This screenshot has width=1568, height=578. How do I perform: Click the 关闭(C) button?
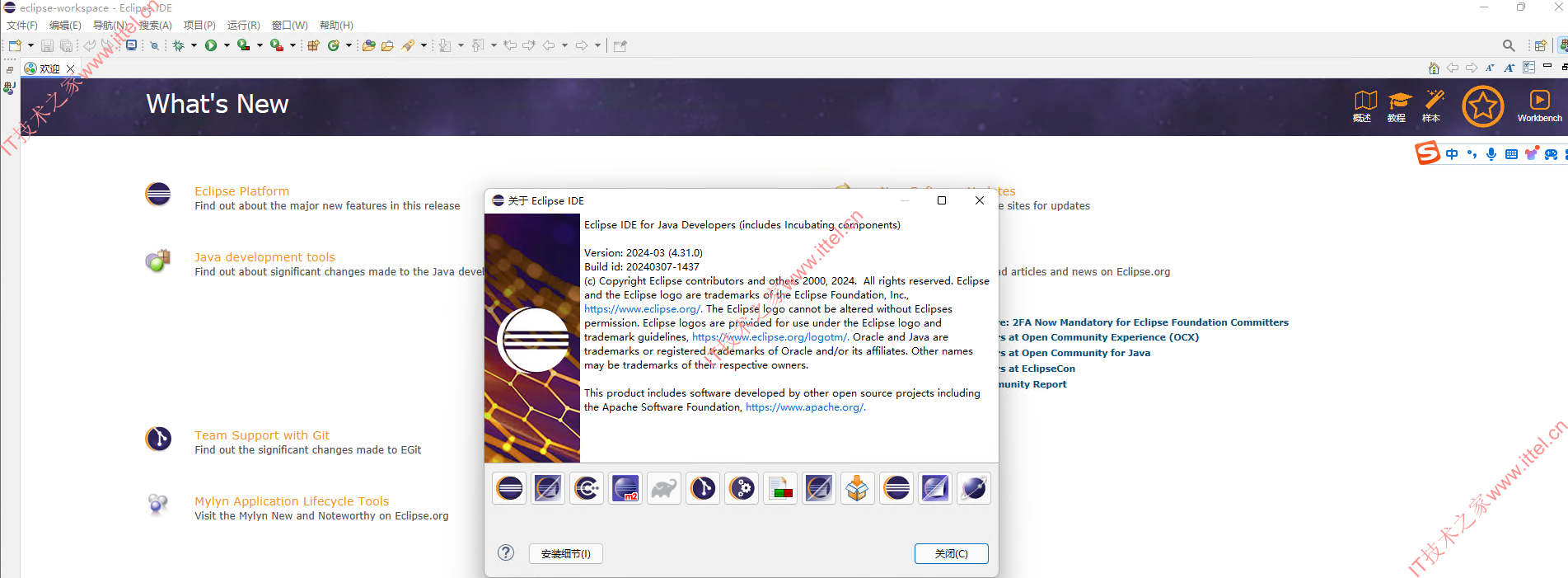(x=952, y=554)
